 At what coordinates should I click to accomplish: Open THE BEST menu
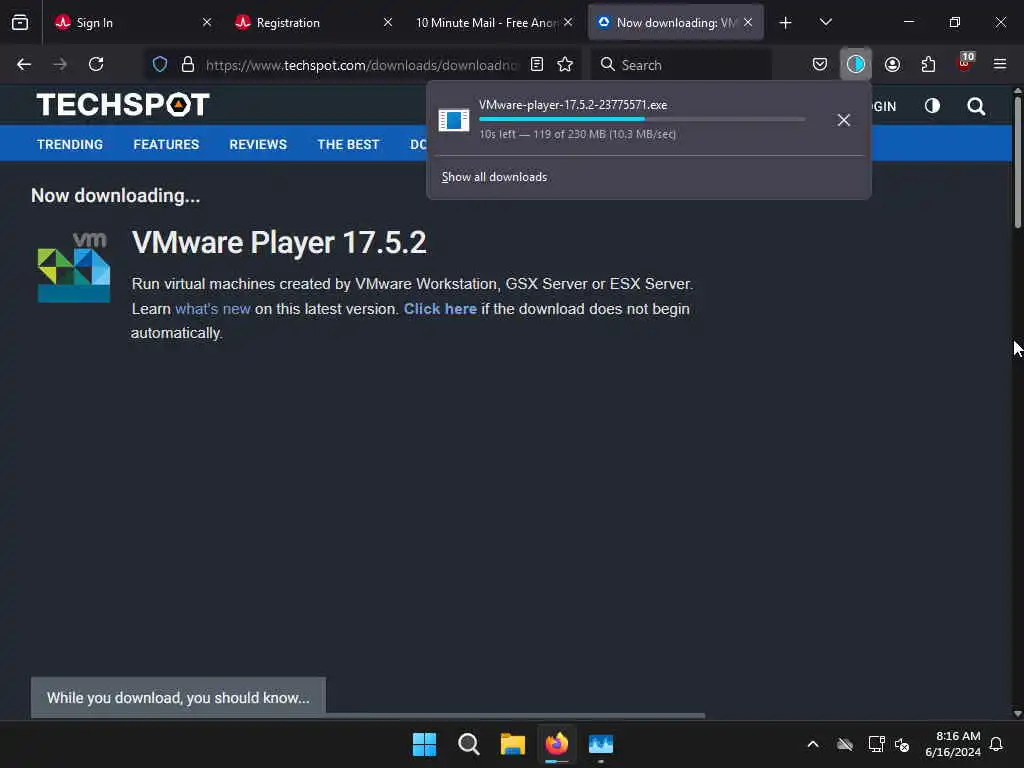coord(348,144)
